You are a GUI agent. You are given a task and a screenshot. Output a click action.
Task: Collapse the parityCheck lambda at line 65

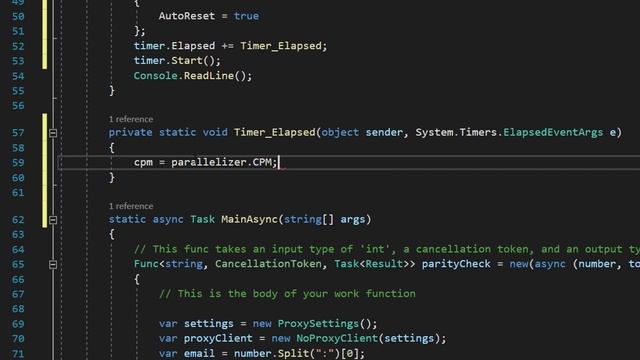point(53,265)
